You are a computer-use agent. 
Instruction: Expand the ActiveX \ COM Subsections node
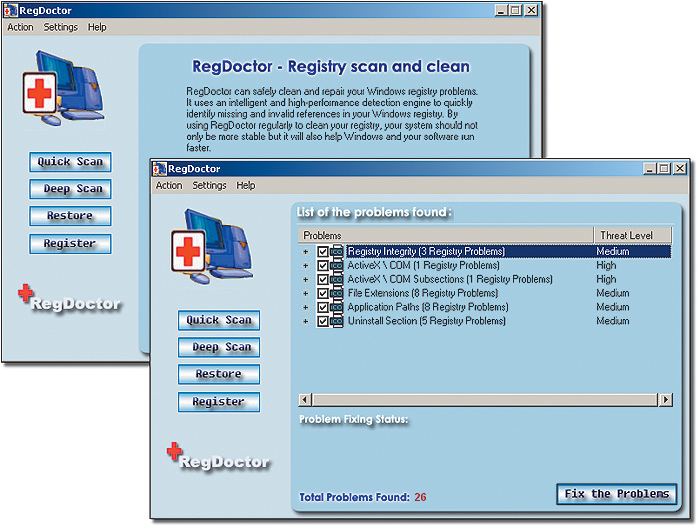coord(305,280)
